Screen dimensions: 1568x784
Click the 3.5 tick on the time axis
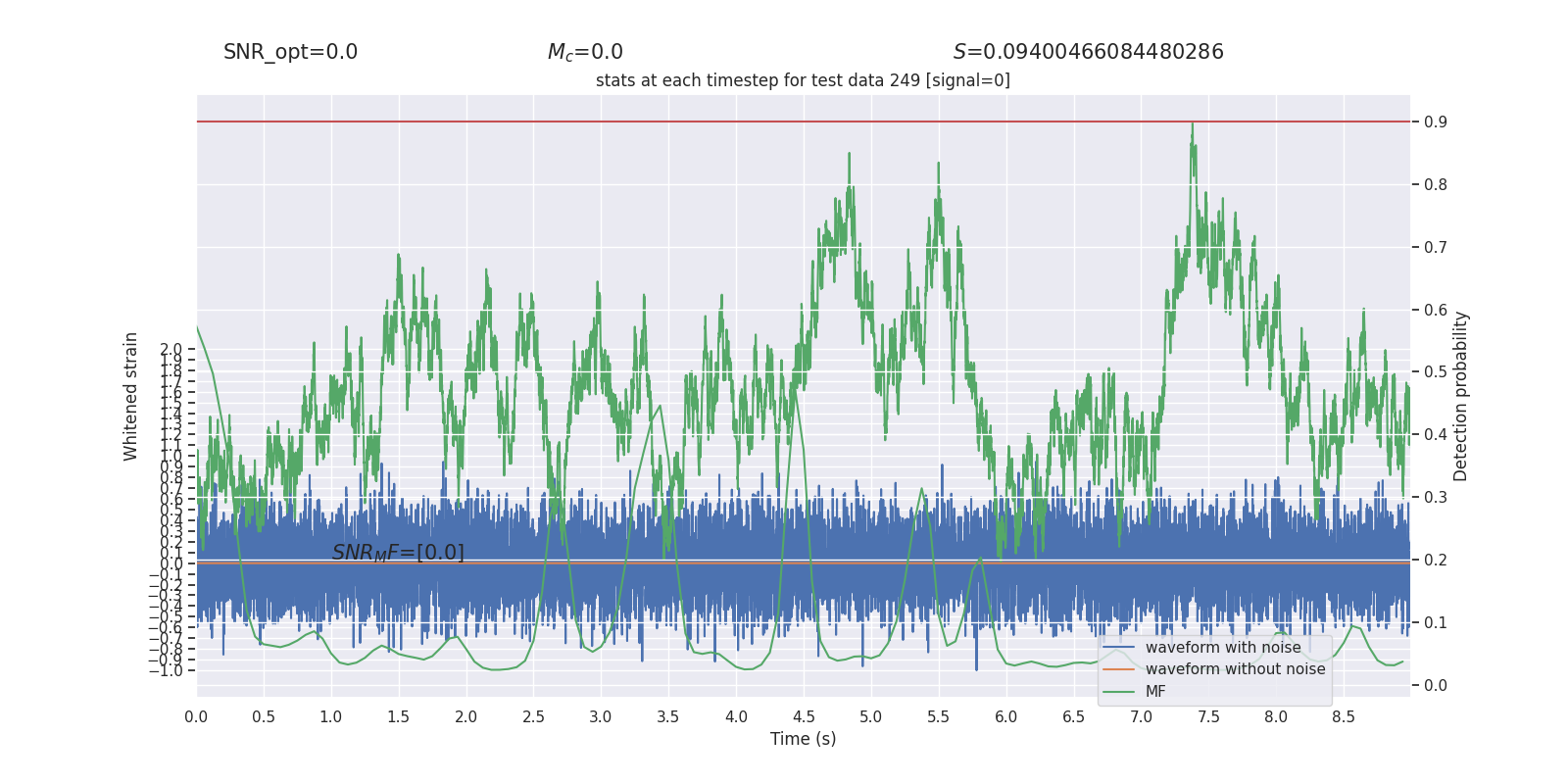pyautogui.click(x=668, y=717)
